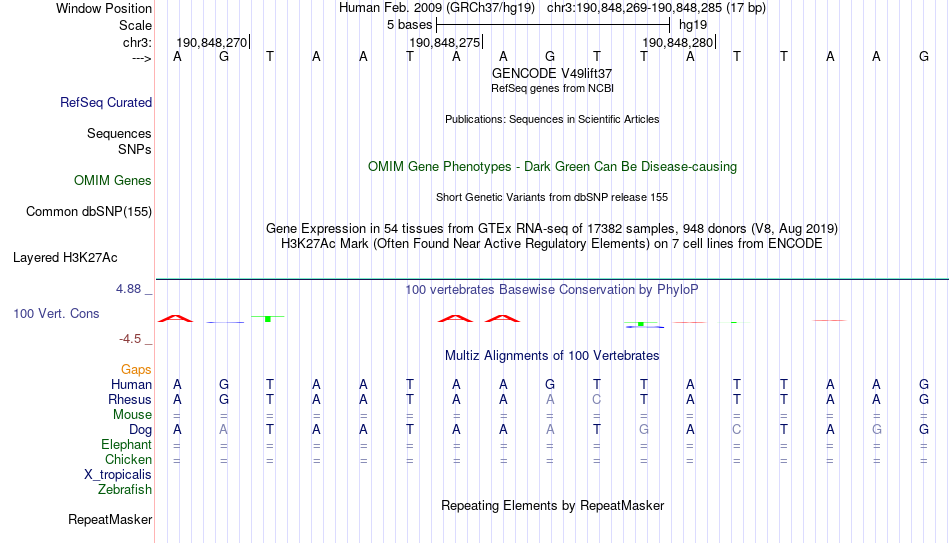
Task: Click the RefSeq genes from NCBI title
Action: (552, 88)
